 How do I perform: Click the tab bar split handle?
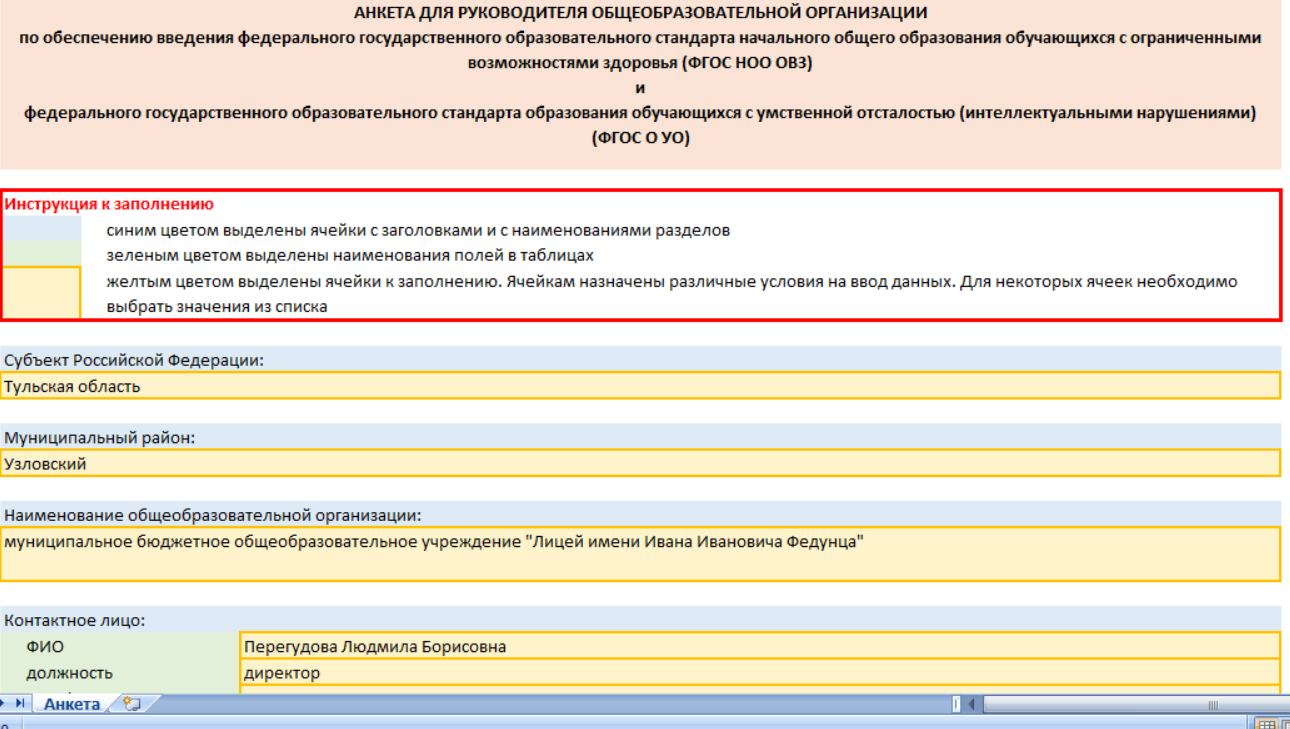[957, 704]
